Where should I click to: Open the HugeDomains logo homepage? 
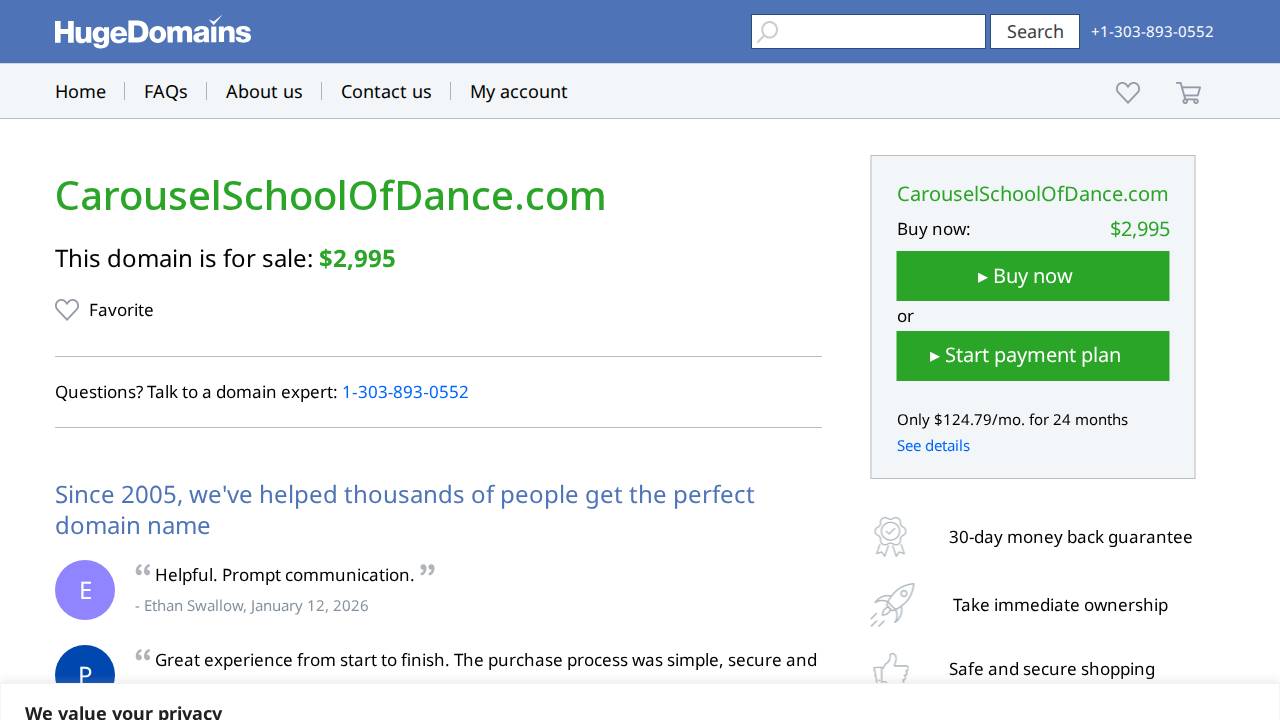tap(152, 31)
